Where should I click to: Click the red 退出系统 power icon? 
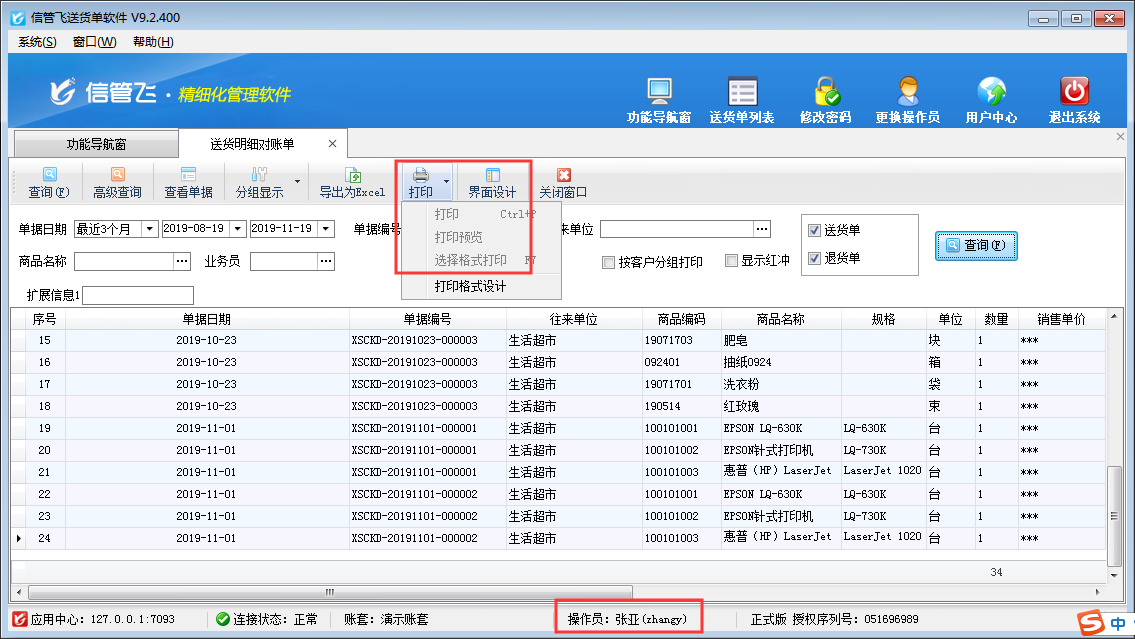coord(1074,92)
